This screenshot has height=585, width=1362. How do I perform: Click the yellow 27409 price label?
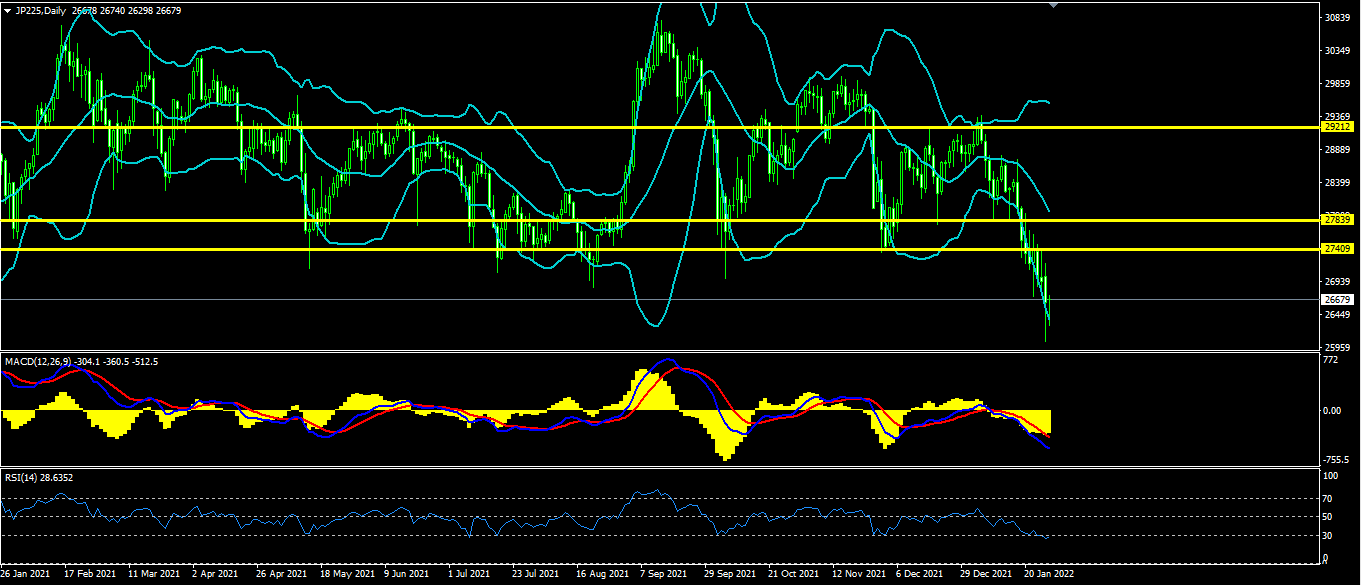1337,248
